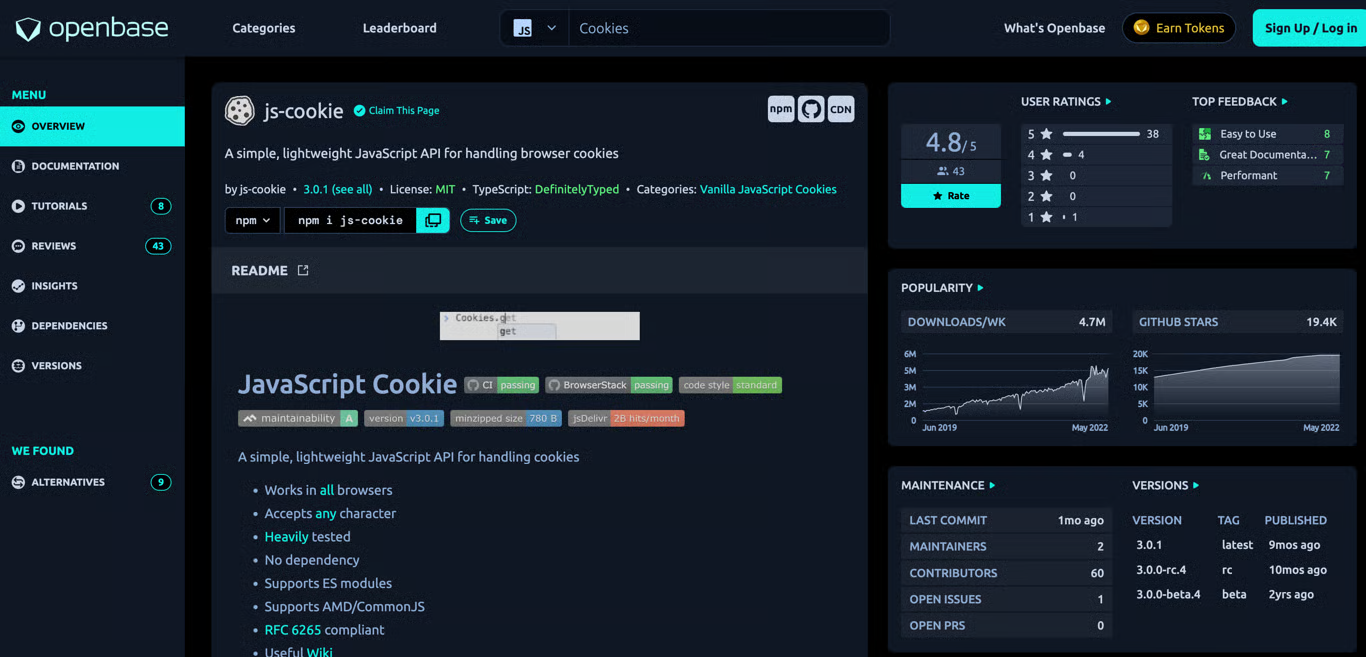Click the CI passing badge
The width and height of the screenshot is (1366, 657).
click(x=502, y=385)
